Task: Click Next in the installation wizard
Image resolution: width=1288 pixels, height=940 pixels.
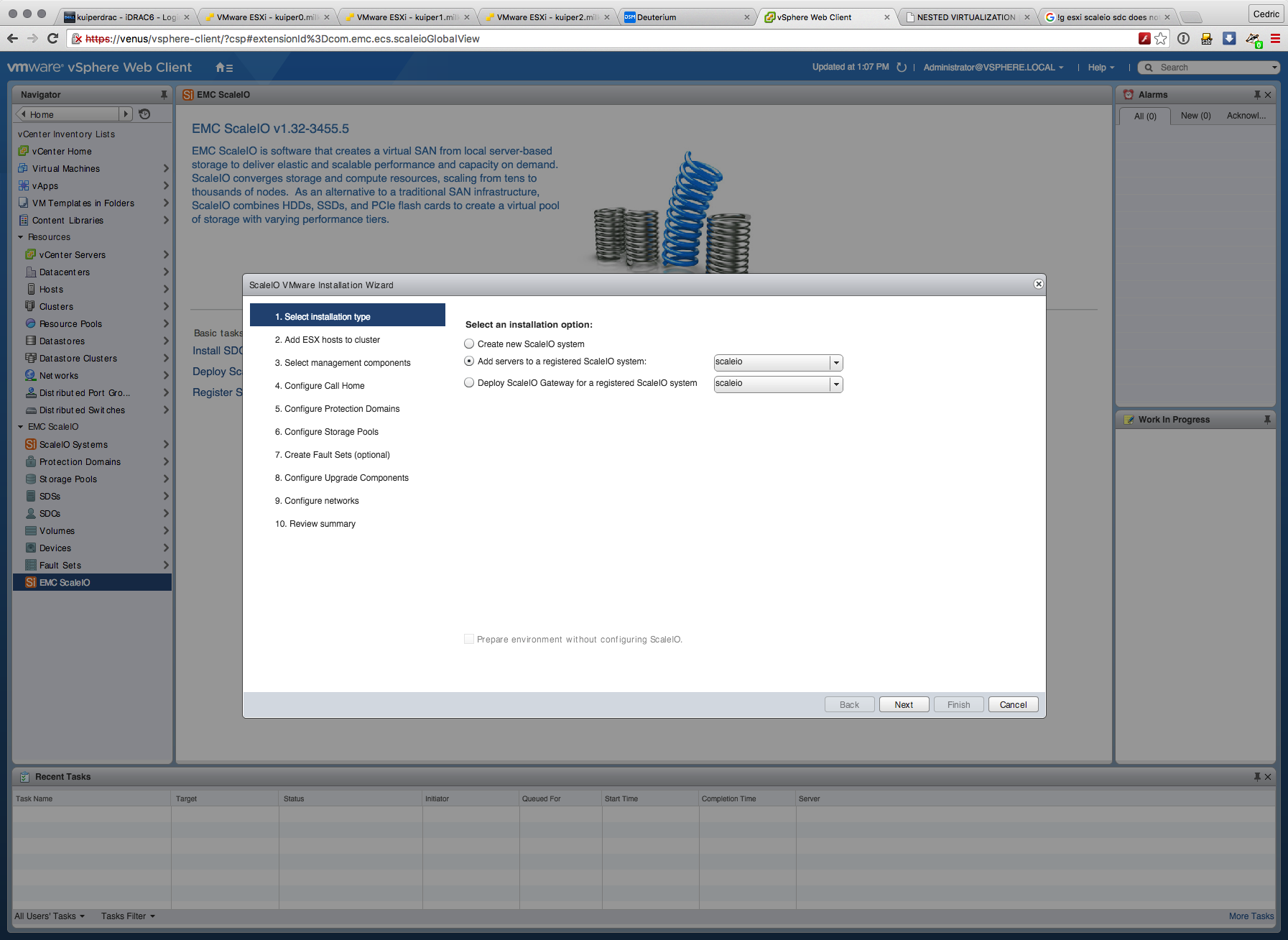Action: 904,705
